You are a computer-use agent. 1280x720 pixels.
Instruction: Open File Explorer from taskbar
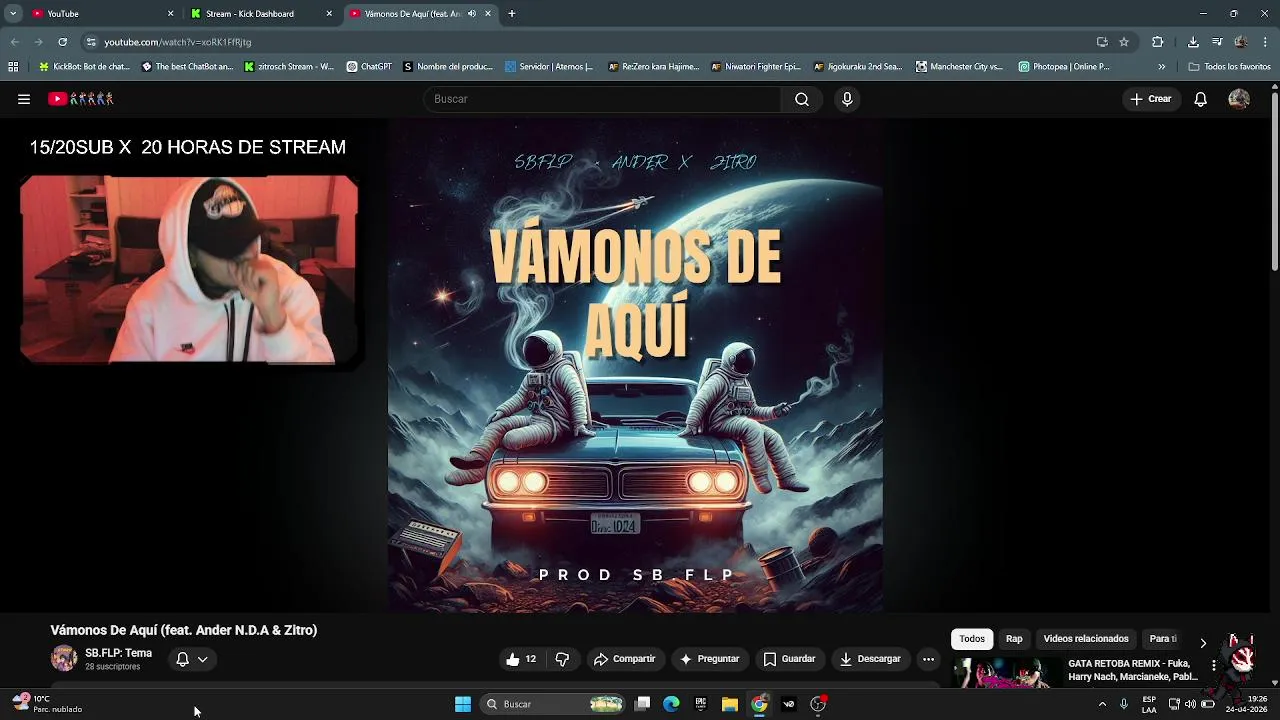point(730,704)
